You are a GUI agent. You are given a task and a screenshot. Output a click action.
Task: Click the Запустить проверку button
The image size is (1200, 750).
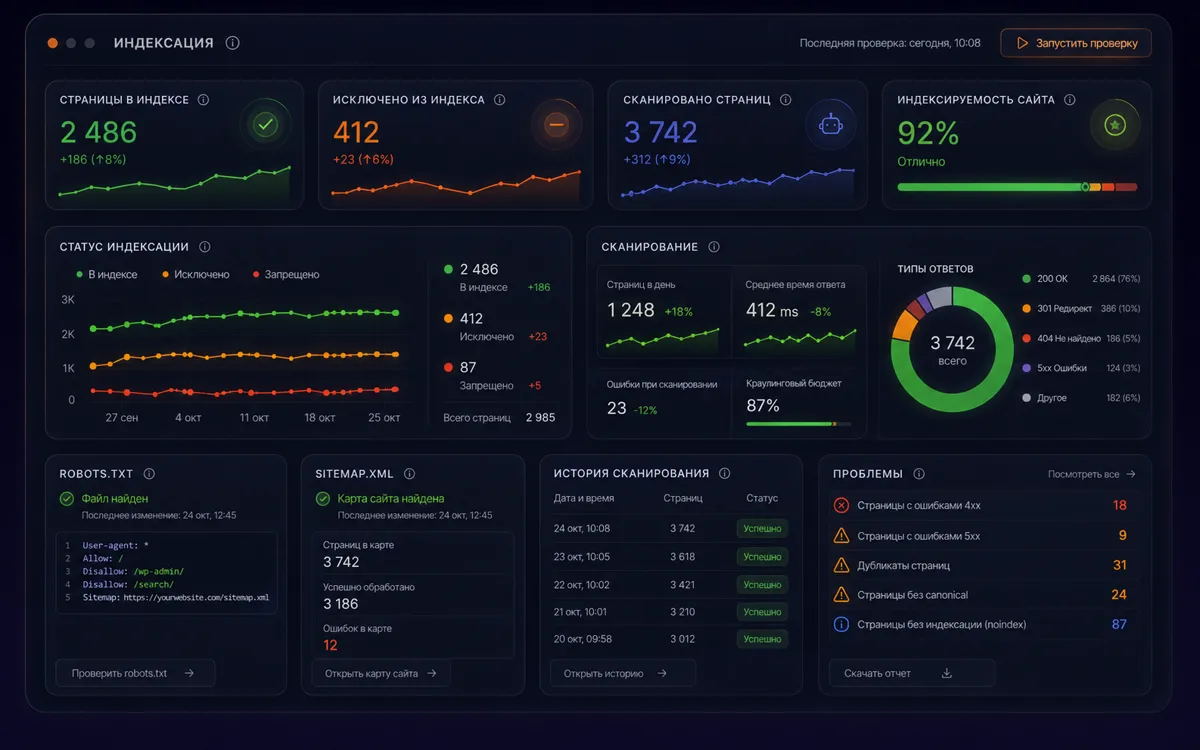point(1076,43)
